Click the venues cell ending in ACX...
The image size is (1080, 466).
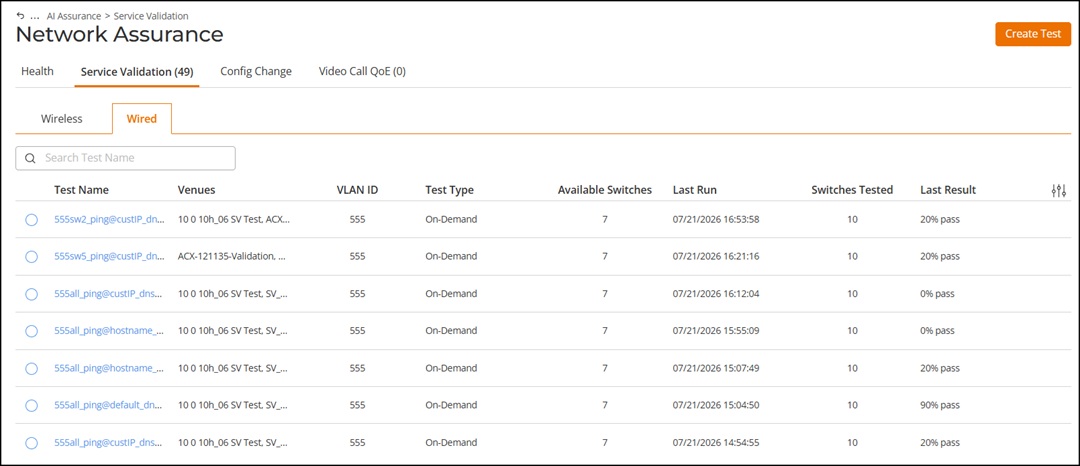pos(234,220)
